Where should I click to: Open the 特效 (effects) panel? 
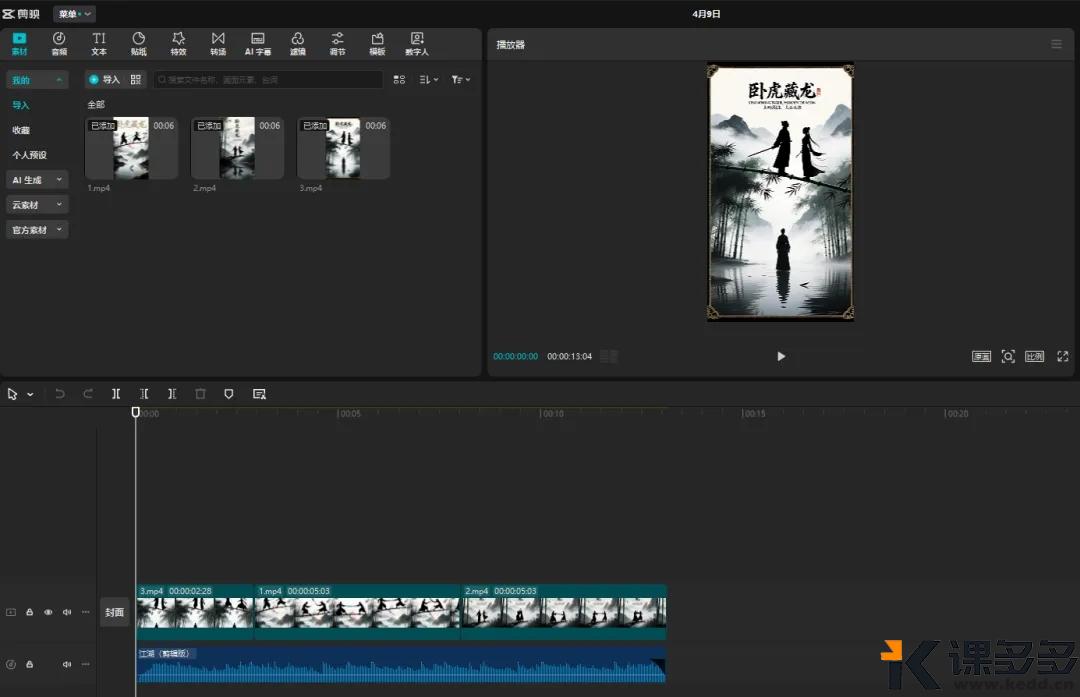[178, 43]
